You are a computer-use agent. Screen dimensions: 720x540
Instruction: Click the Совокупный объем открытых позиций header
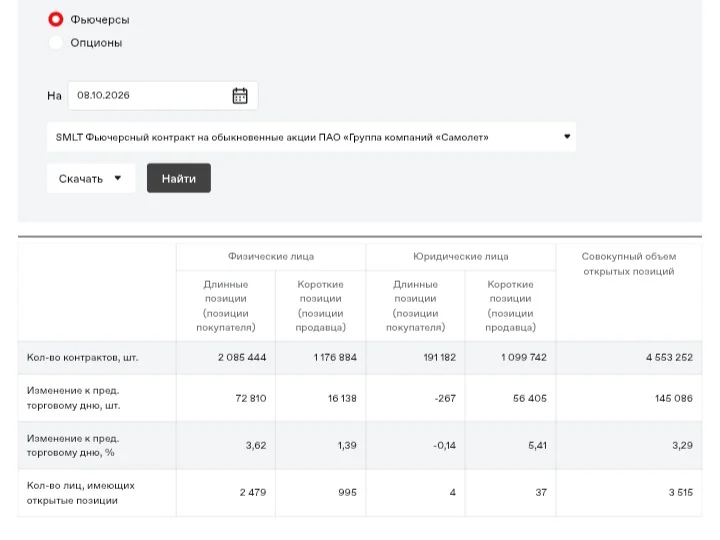(629, 264)
